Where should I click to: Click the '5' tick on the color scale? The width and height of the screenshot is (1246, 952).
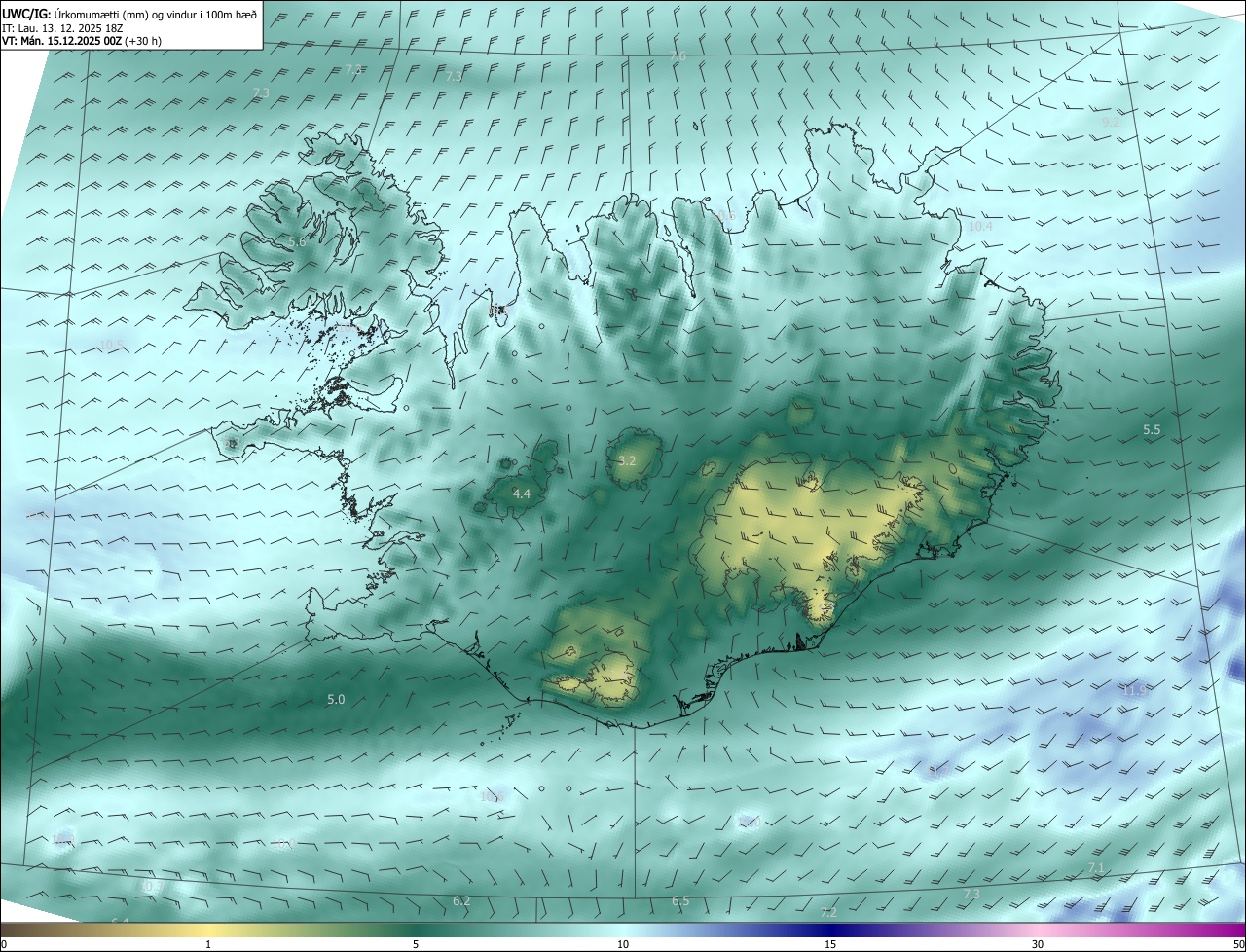(416, 945)
